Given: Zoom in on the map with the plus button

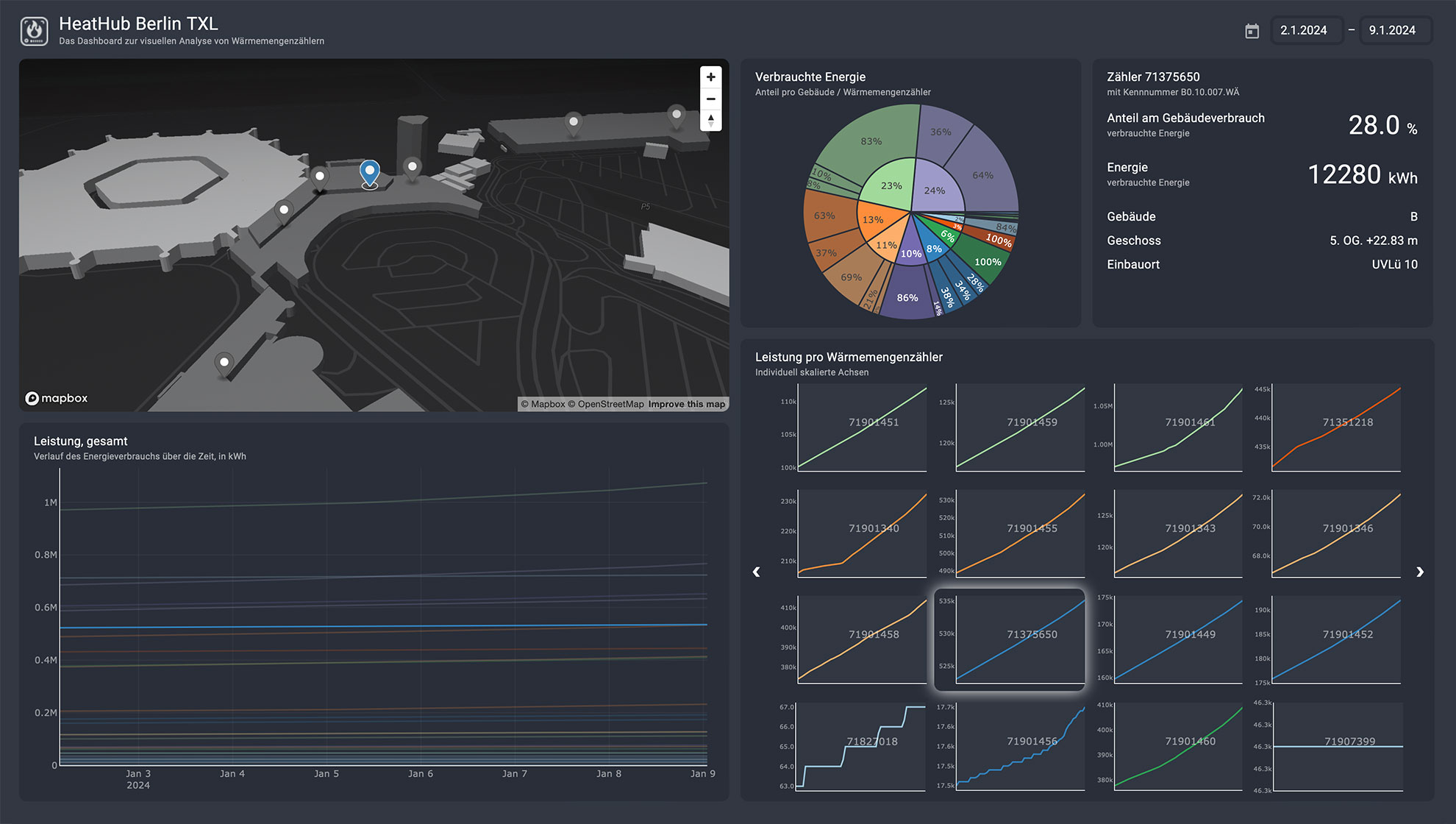Looking at the screenshot, I should pos(710,77).
